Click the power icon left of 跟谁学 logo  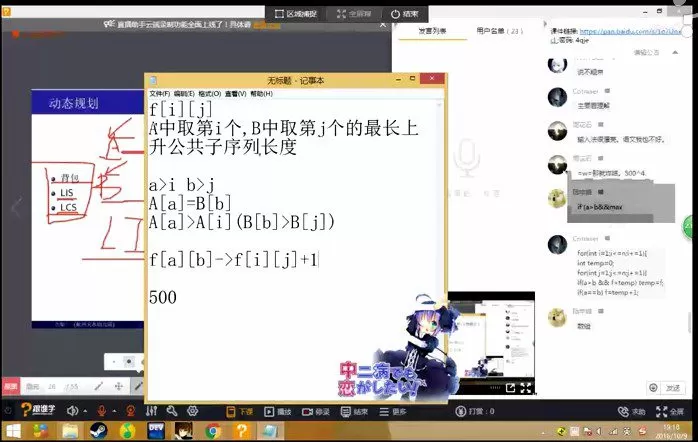[x=8, y=410]
